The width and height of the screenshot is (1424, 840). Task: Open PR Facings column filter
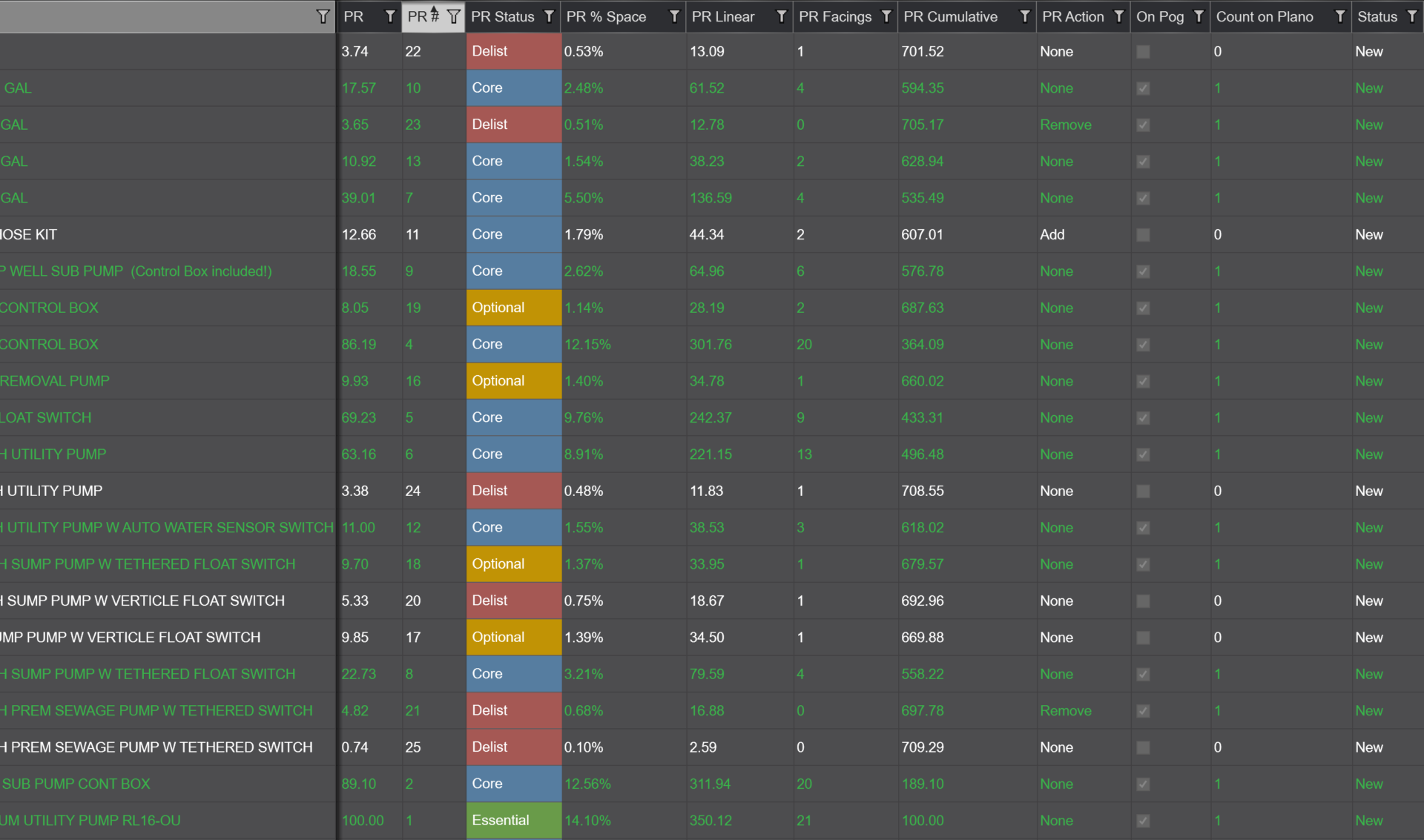(x=886, y=16)
